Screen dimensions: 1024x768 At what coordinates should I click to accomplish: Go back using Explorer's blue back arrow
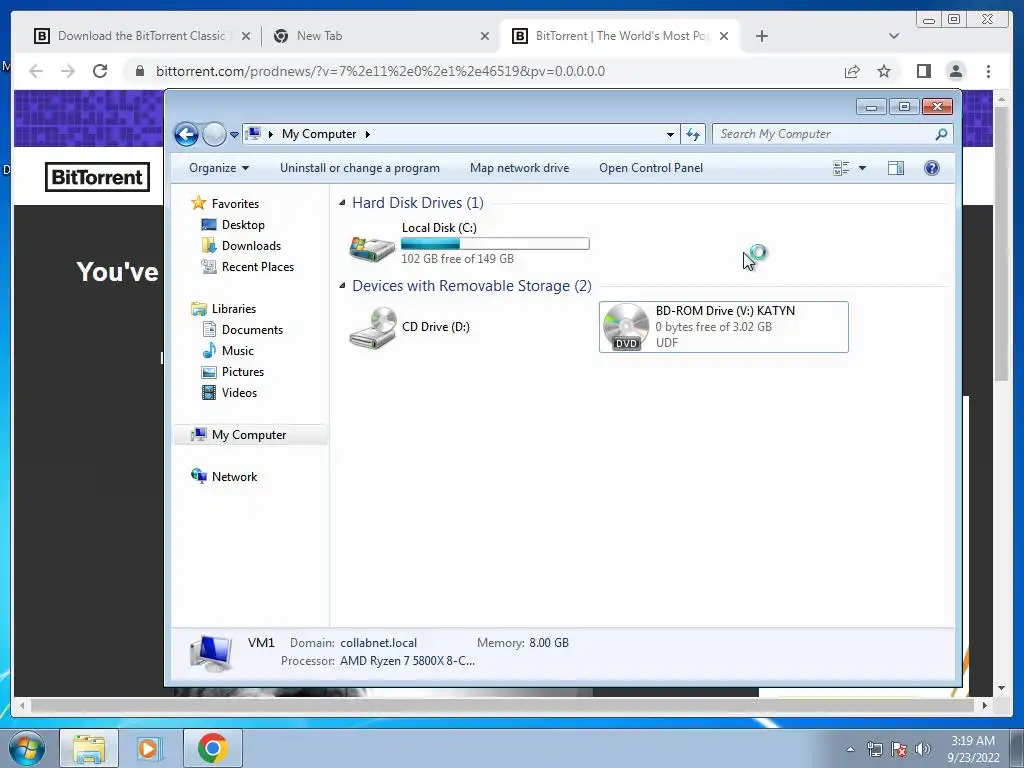pyautogui.click(x=186, y=135)
